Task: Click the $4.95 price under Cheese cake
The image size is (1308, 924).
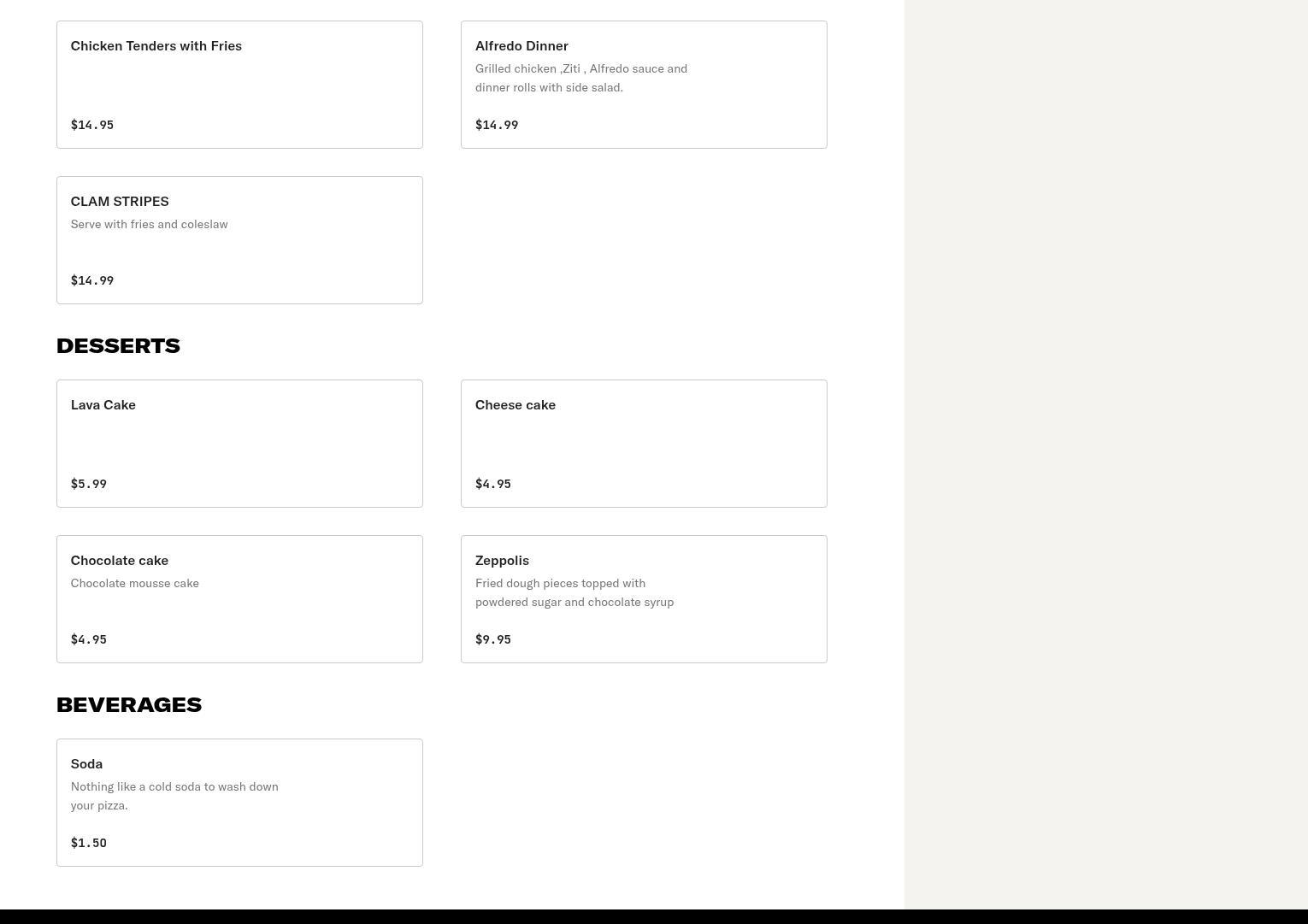Action: tap(493, 484)
